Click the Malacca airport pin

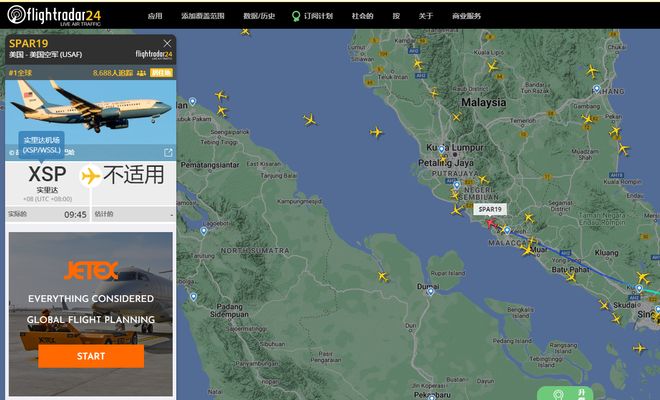[508, 231]
